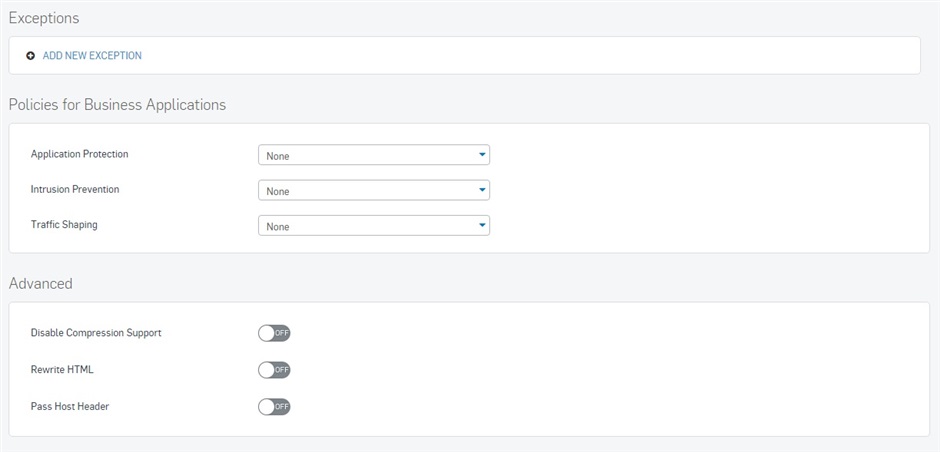
Task: Click the Policies for Business Applications heading
Action: [x=118, y=105]
